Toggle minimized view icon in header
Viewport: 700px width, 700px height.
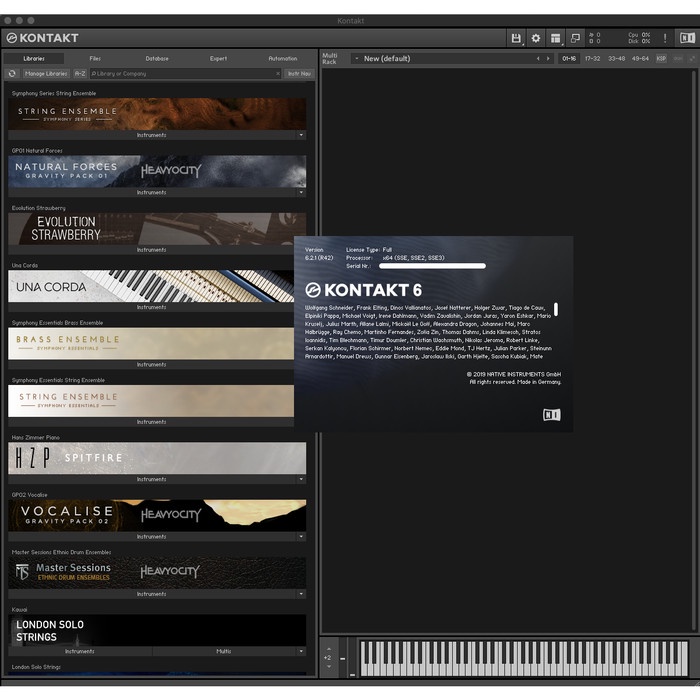coord(575,38)
